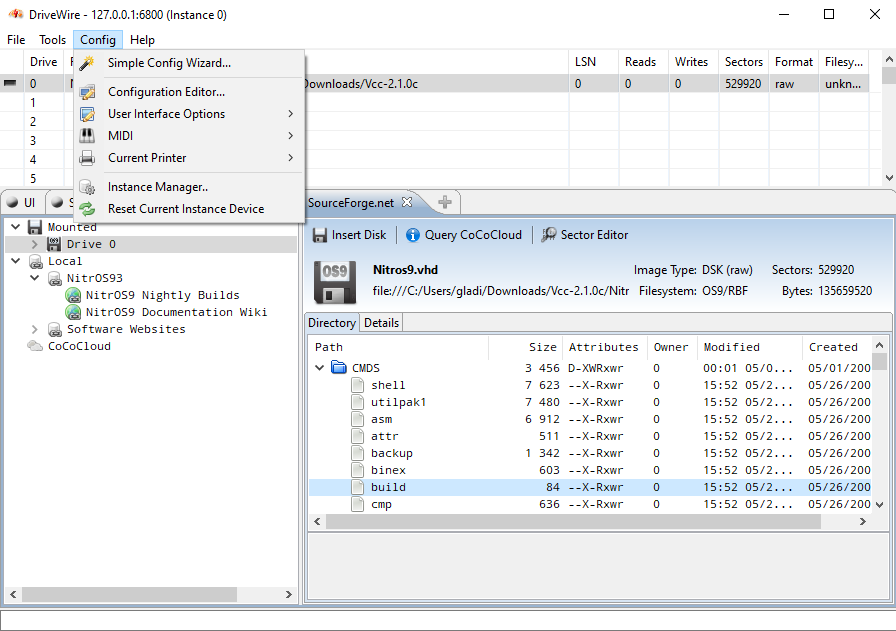Click the OS9 floppy disk icon

[x=335, y=282]
